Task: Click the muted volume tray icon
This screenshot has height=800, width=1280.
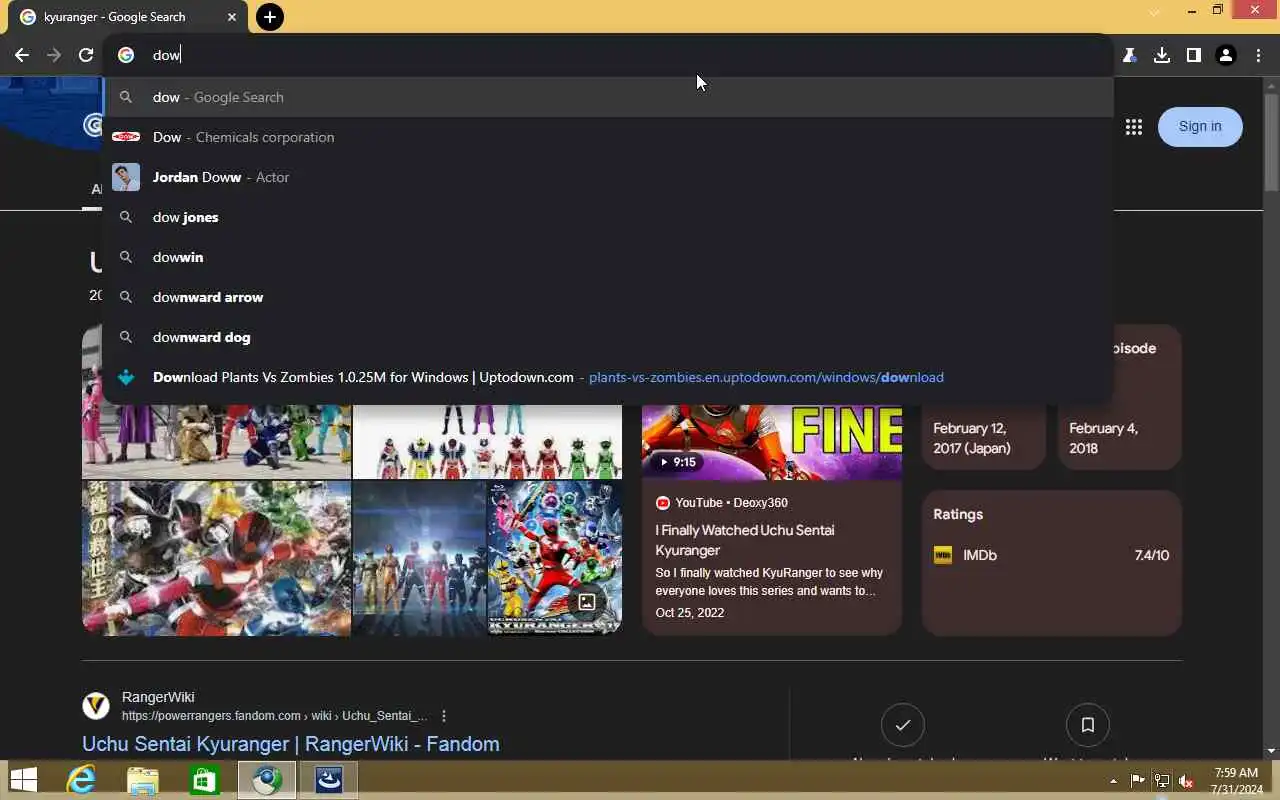Action: coord(1186,781)
